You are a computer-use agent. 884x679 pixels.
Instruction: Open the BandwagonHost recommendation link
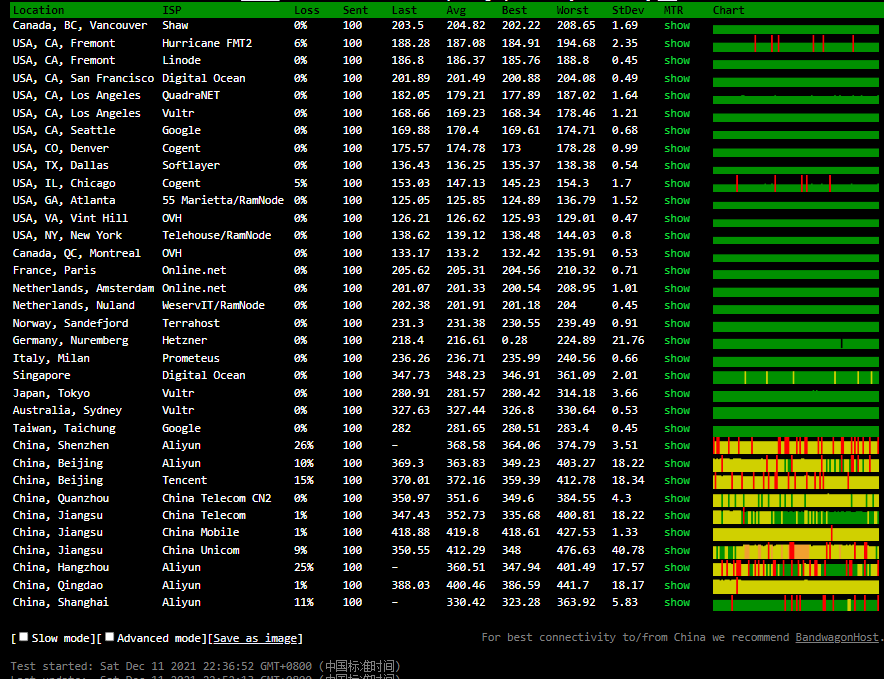pyautogui.click(x=837, y=637)
